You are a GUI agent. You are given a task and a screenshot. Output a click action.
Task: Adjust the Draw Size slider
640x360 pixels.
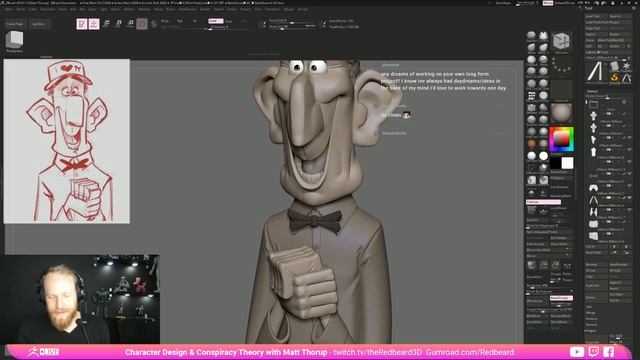click(x=292, y=27)
